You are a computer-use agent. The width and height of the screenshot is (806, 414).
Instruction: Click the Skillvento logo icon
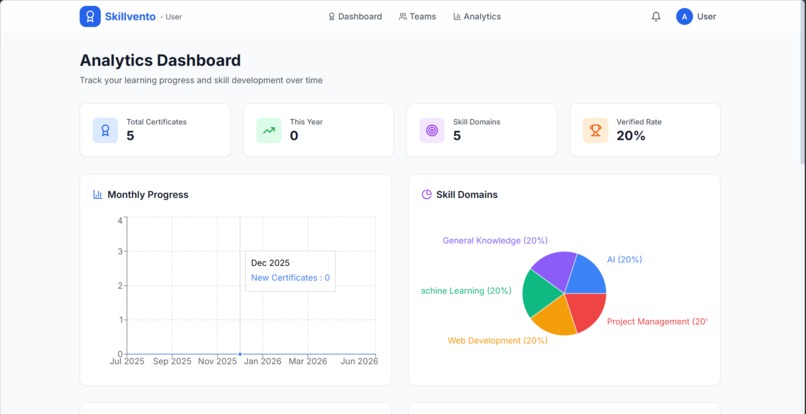pyautogui.click(x=90, y=16)
